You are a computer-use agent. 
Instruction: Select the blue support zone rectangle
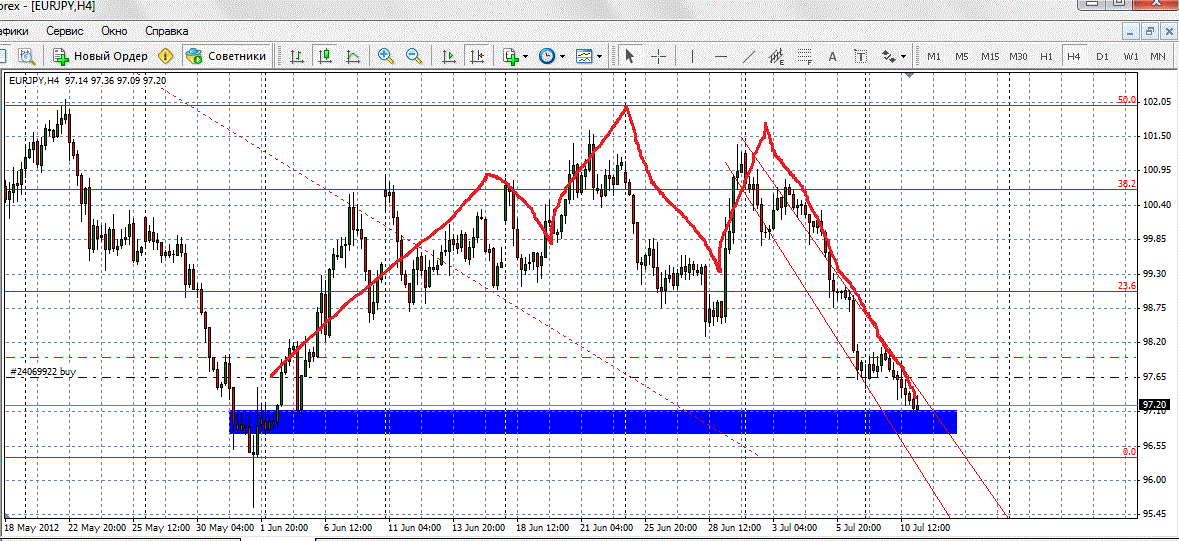(x=600, y=421)
